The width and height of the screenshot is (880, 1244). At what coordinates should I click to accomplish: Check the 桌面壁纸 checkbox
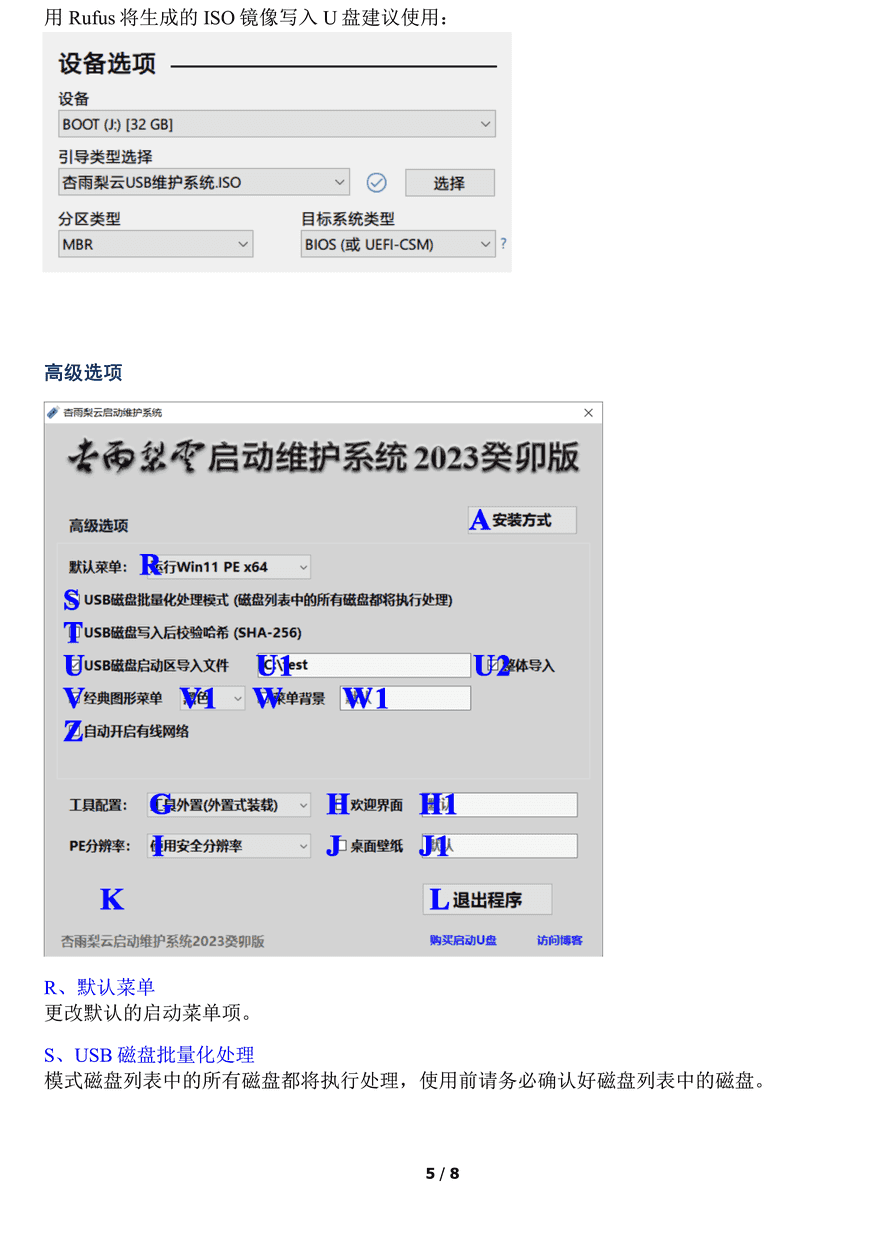click(340, 846)
